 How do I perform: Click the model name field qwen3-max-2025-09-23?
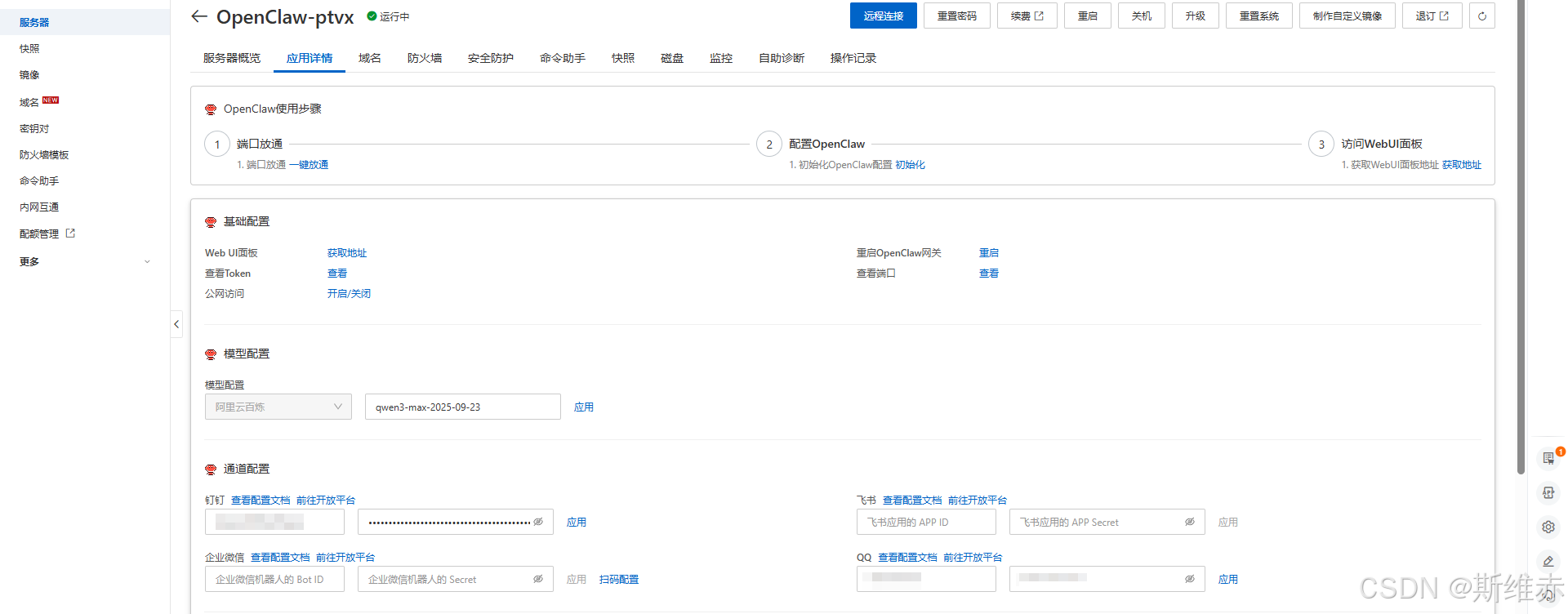[x=463, y=407]
